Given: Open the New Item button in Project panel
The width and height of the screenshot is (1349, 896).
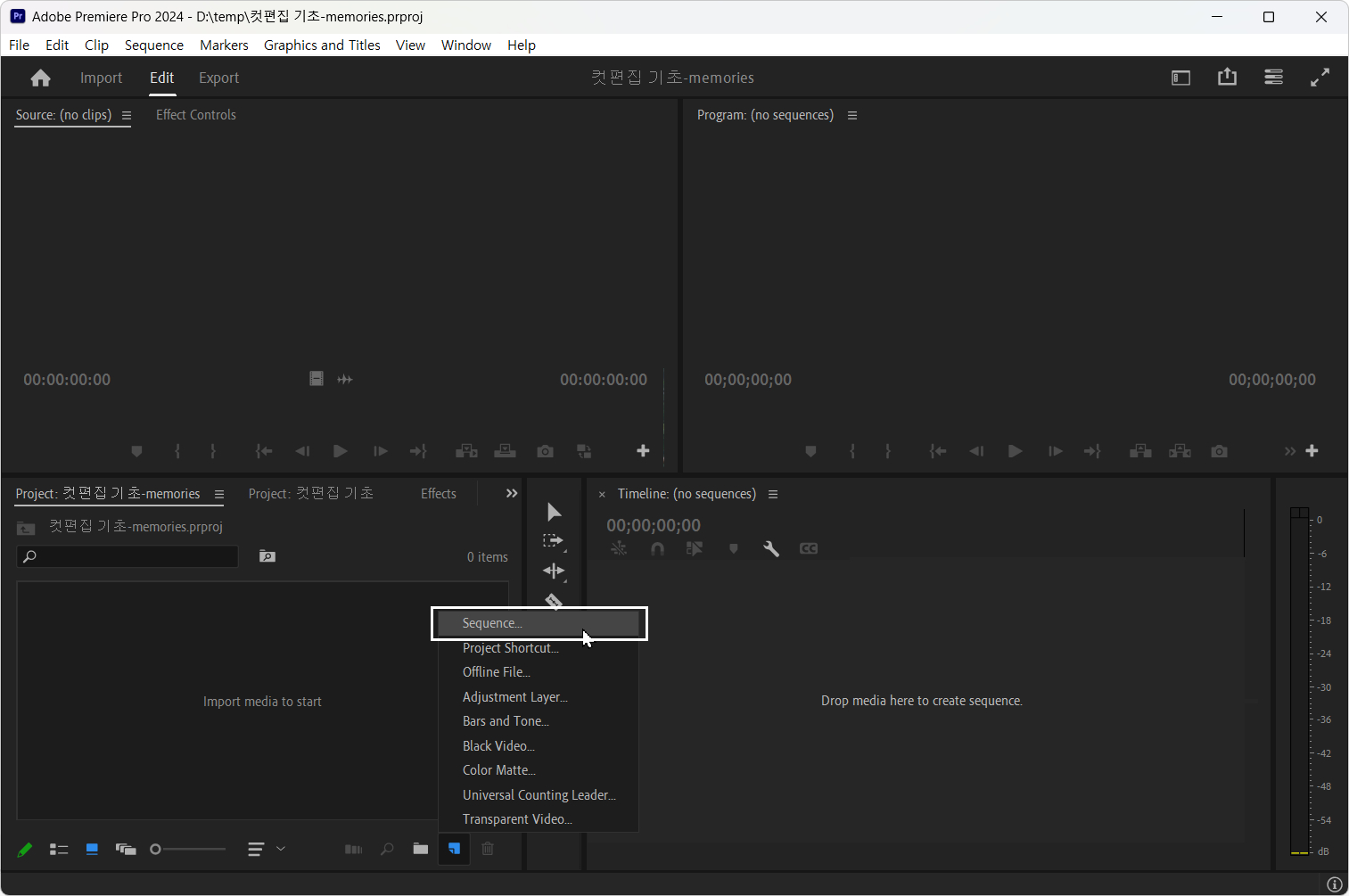Looking at the screenshot, I should pyautogui.click(x=454, y=849).
